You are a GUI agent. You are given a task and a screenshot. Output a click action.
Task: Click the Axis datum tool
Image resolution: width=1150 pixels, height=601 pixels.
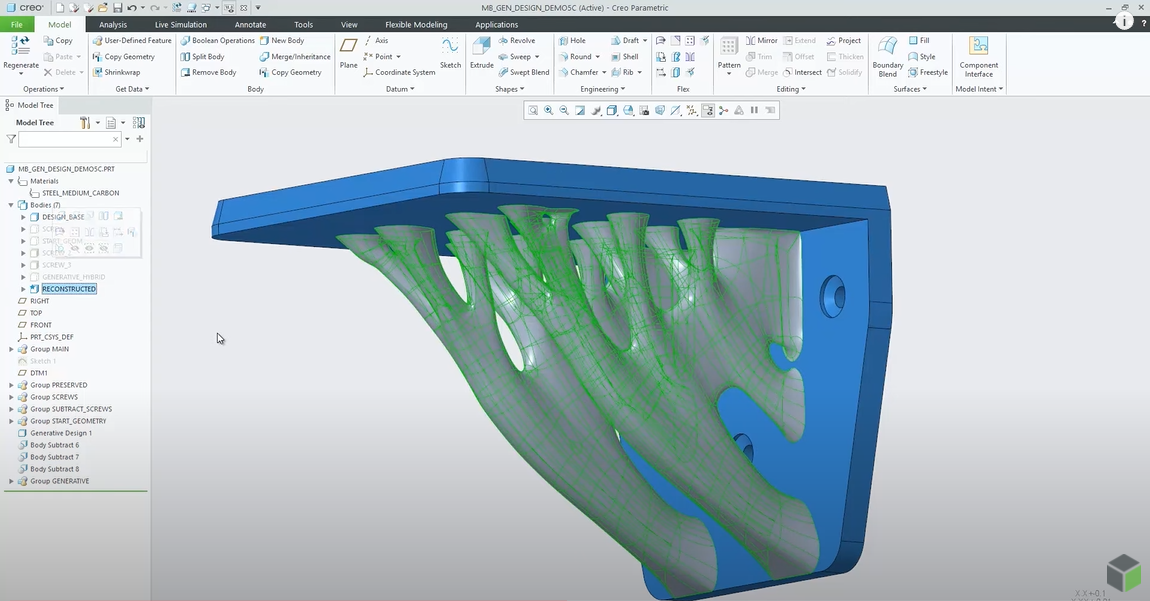376,40
